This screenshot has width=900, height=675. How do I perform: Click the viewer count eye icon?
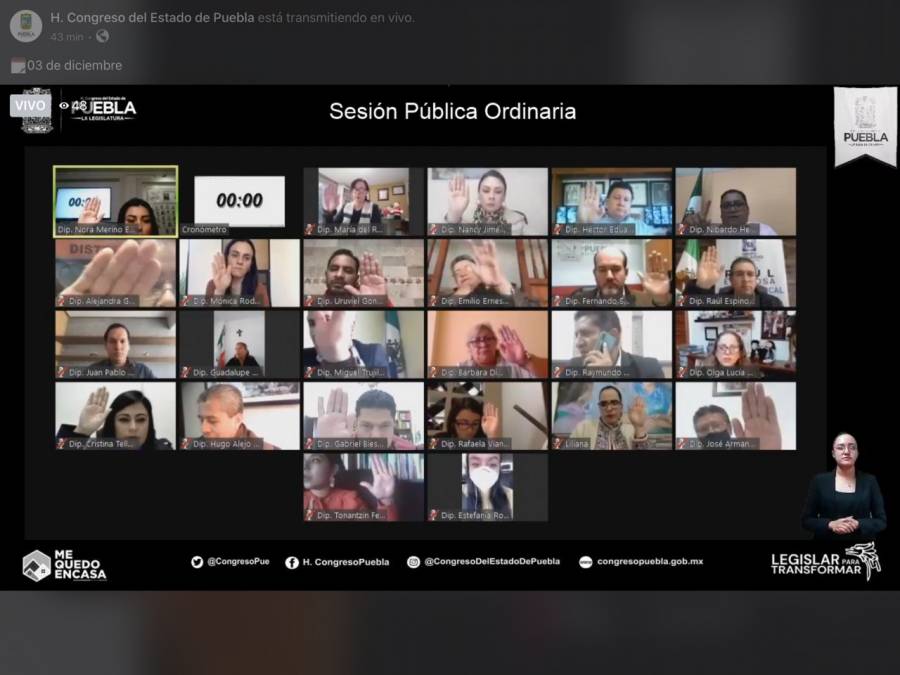coord(64,106)
